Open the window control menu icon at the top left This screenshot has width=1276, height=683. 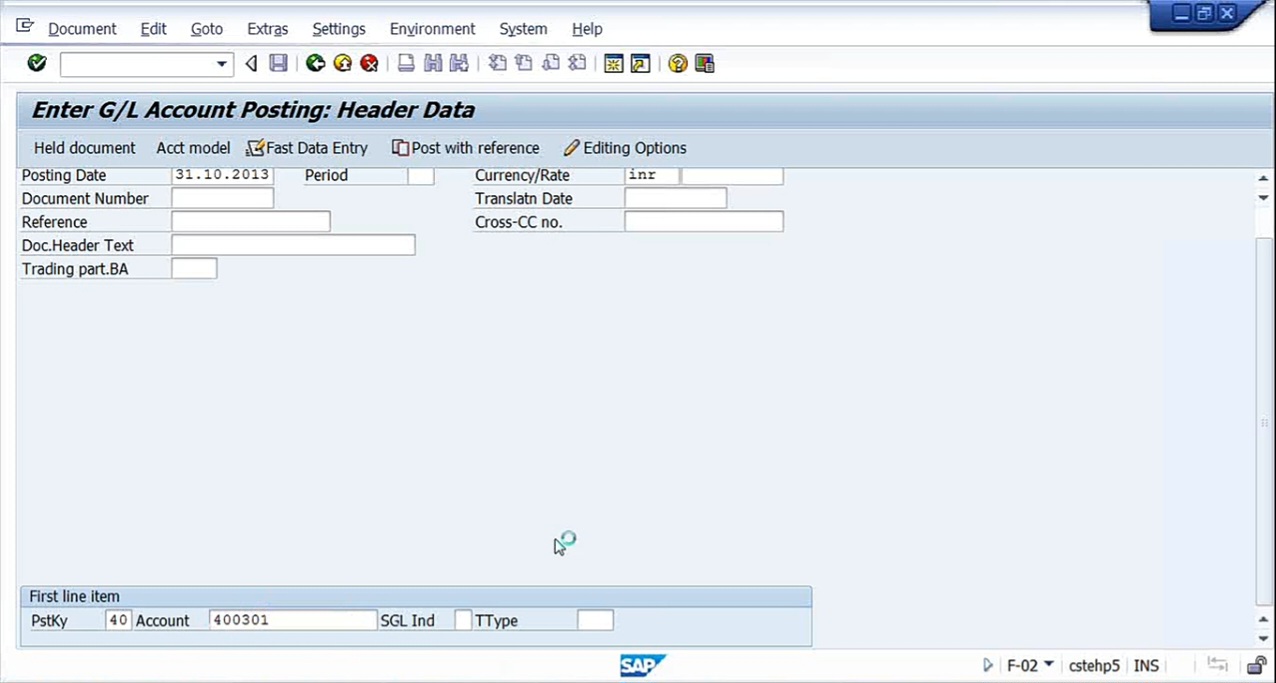25,27
